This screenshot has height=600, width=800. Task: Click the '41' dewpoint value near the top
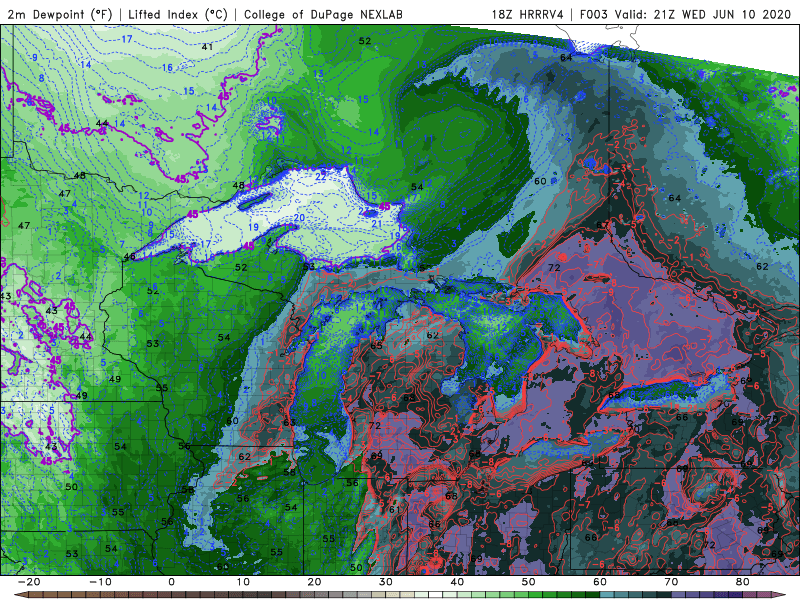207,47
